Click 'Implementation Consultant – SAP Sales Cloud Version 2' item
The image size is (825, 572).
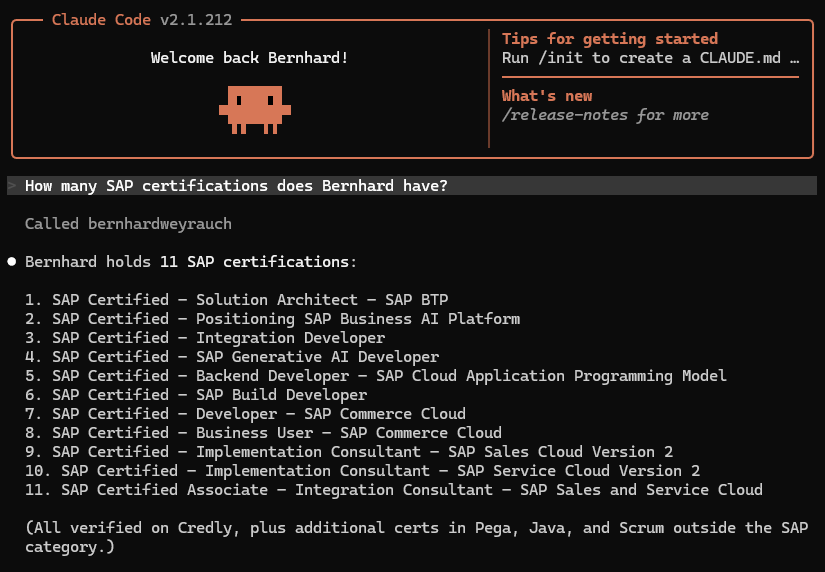349,451
